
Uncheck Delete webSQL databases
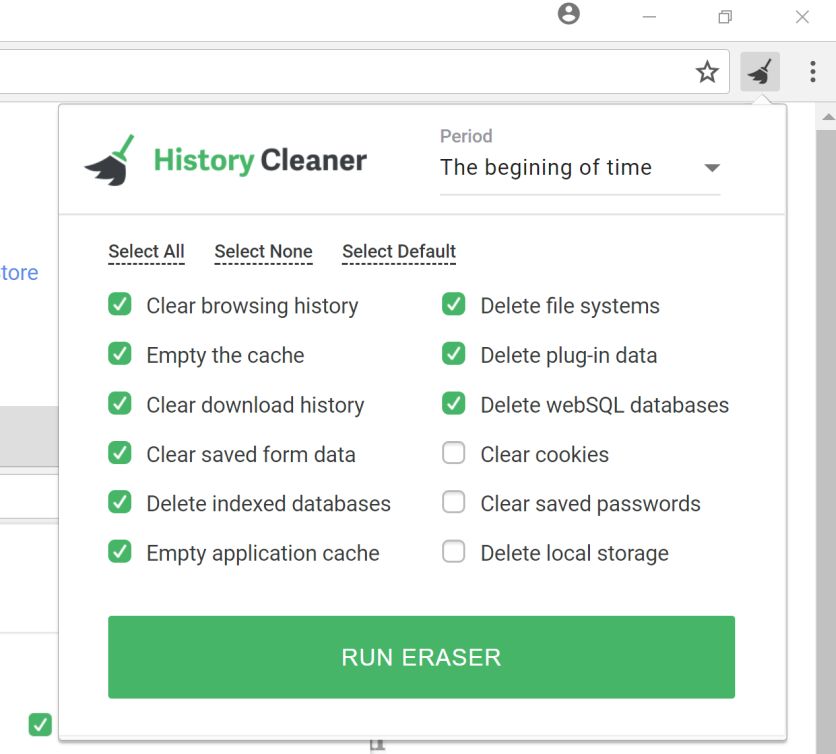[453, 404]
